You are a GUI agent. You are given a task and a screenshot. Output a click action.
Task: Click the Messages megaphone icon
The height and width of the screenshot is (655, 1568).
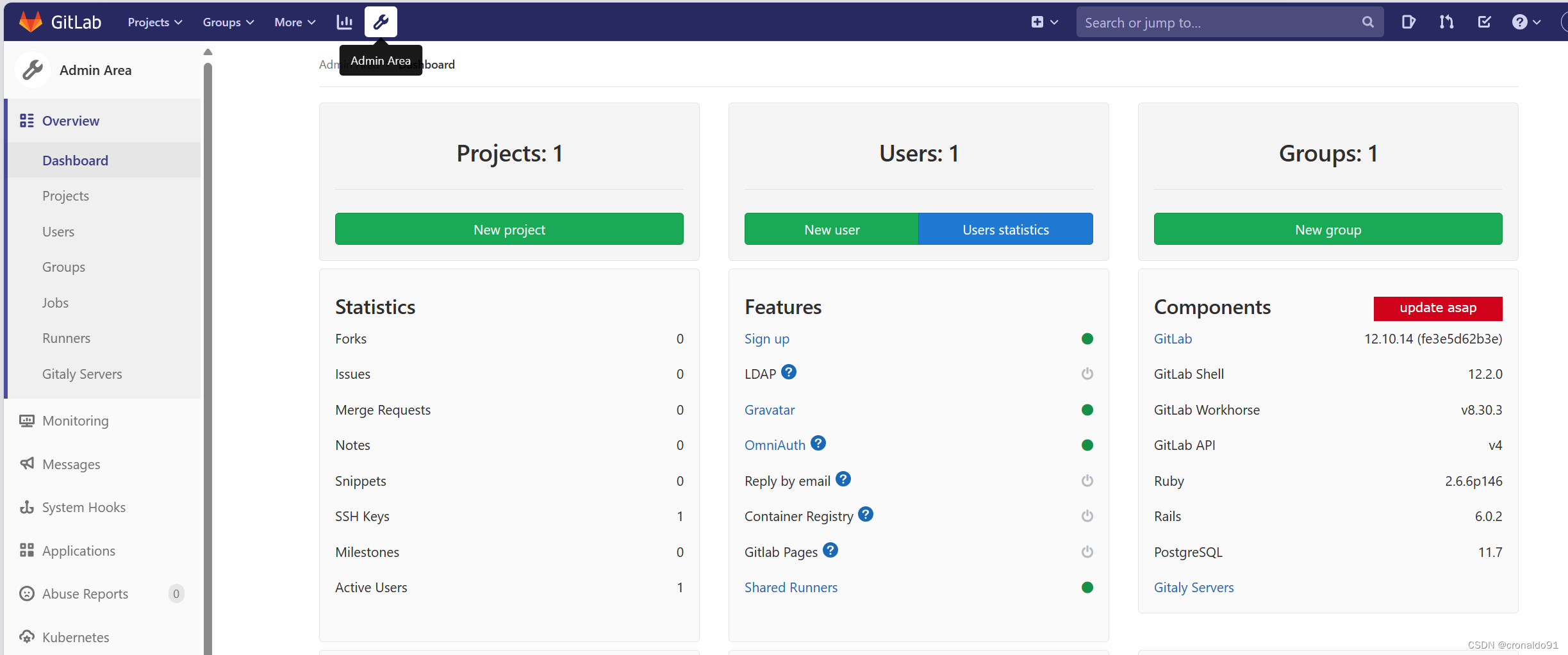click(26, 463)
